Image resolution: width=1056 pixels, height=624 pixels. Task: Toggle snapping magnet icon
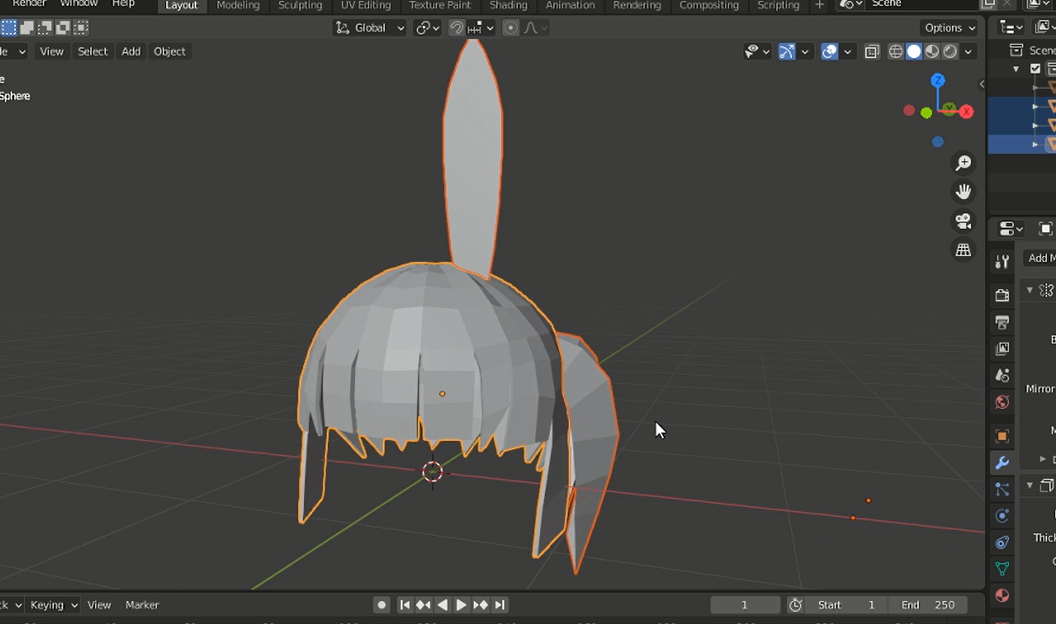click(457, 28)
